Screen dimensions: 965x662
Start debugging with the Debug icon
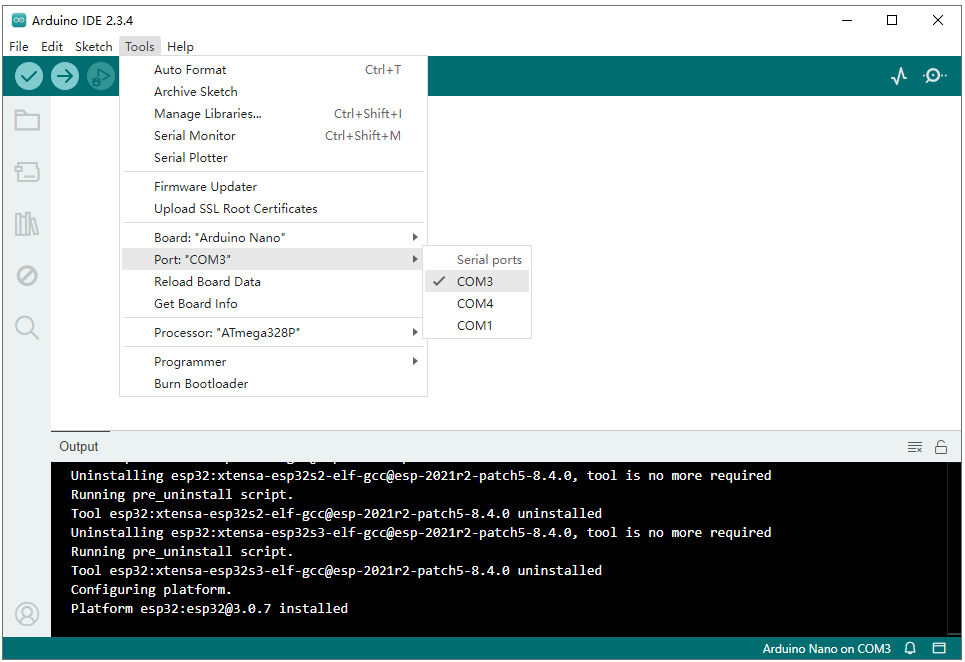(101, 76)
